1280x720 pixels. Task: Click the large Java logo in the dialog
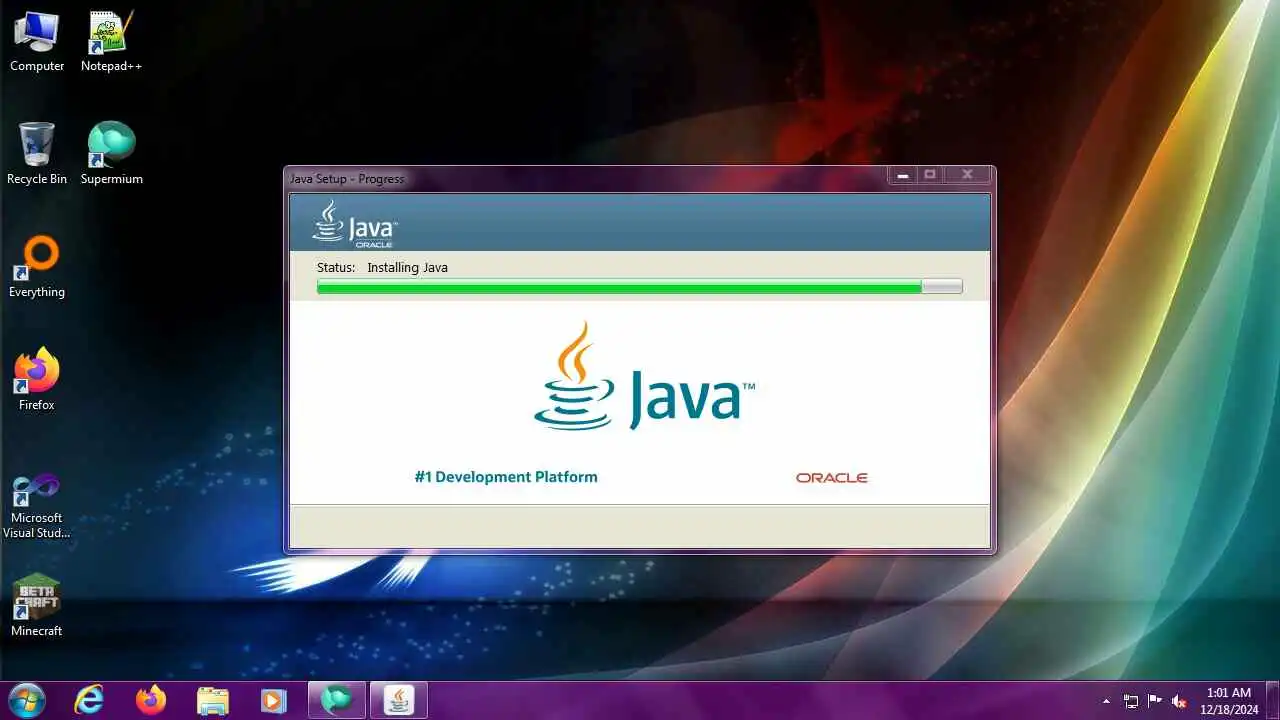click(644, 377)
